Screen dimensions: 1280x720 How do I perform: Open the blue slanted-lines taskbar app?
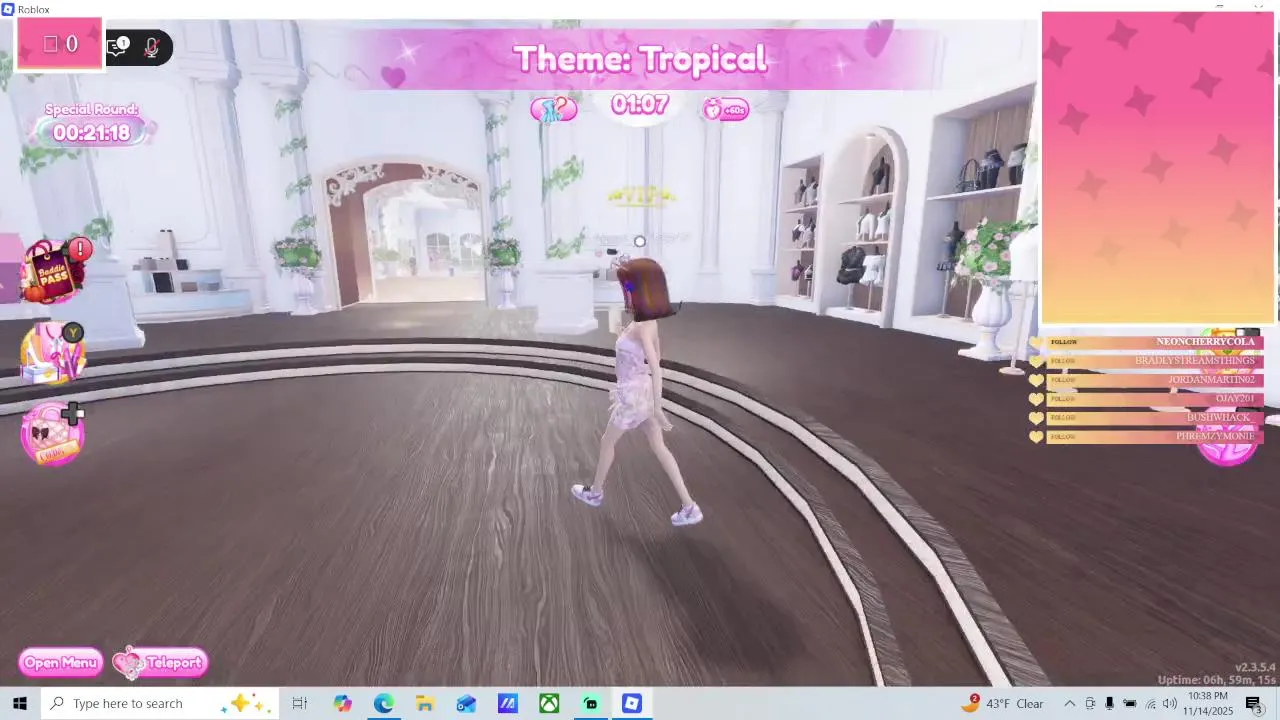click(x=507, y=703)
